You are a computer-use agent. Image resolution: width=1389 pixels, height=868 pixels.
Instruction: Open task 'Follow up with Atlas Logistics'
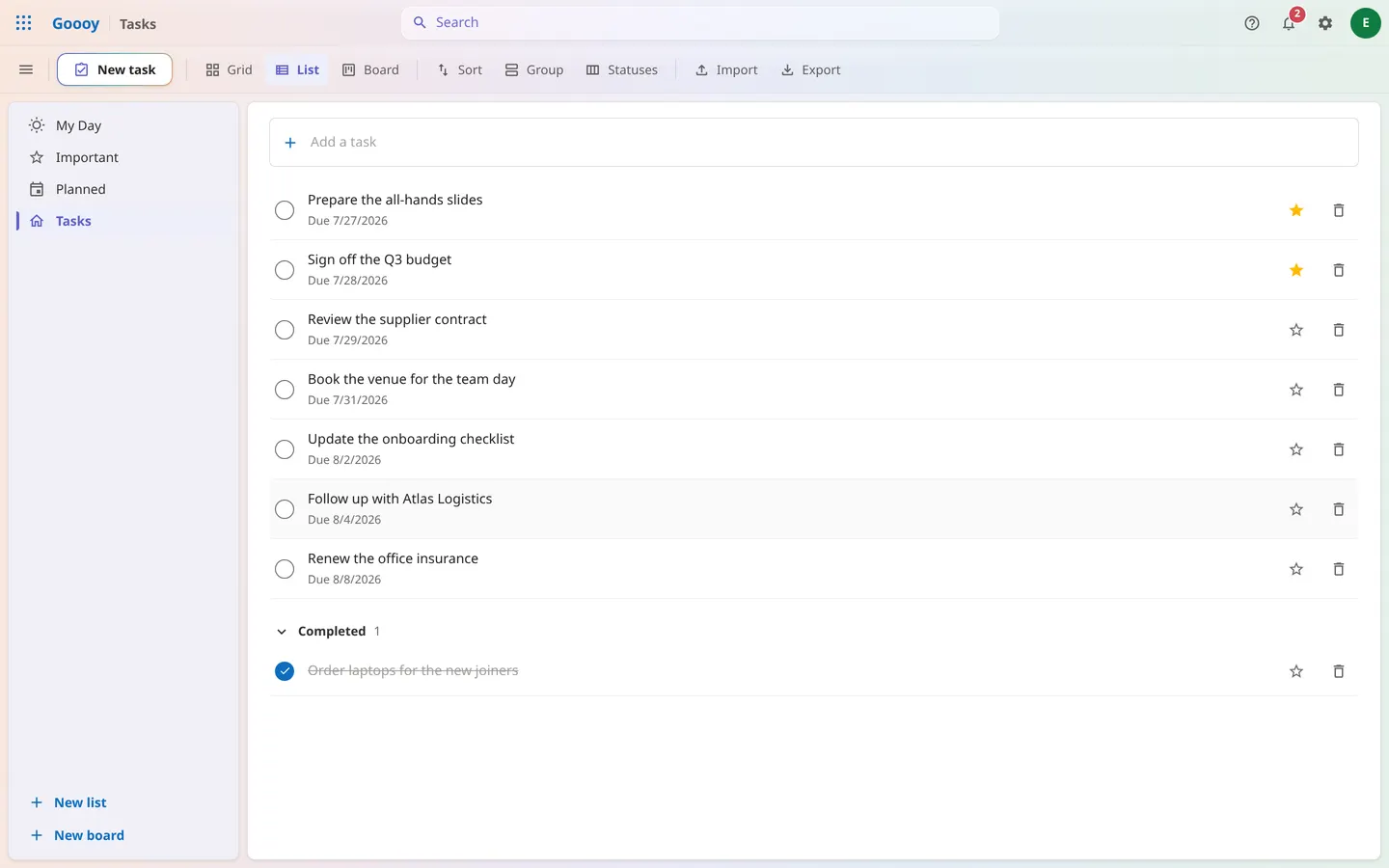[x=400, y=499]
